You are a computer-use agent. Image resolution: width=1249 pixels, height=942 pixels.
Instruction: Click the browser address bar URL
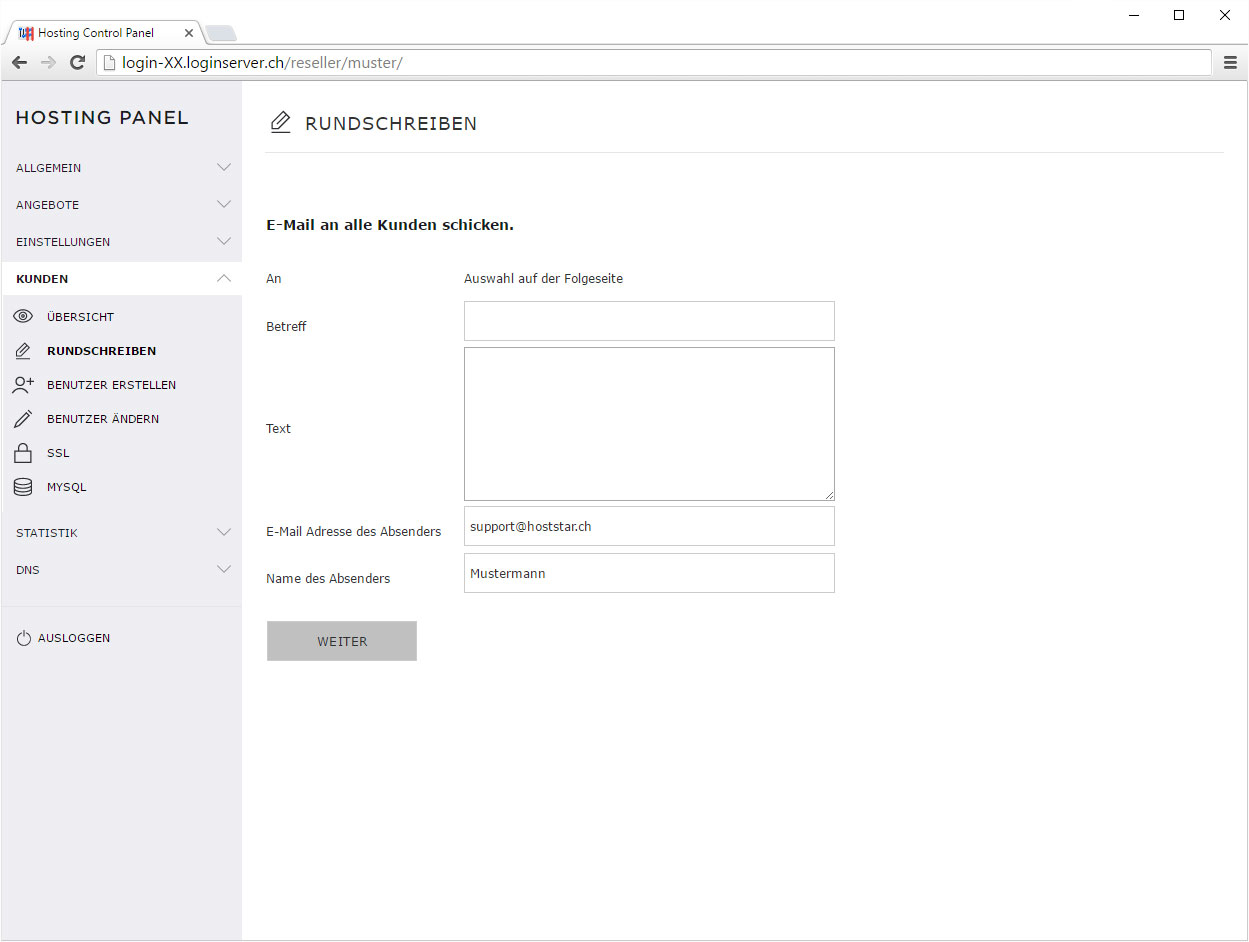coord(262,63)
